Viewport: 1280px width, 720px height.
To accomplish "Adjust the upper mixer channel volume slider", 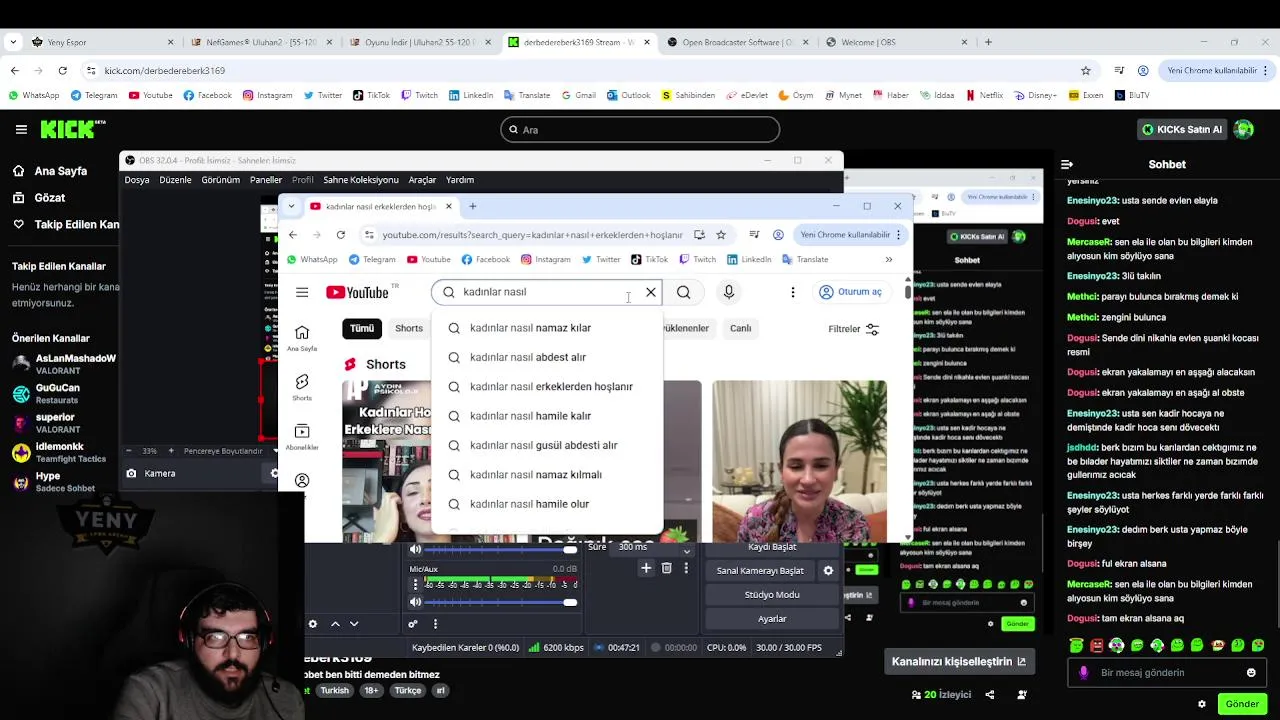I will coord(501,550).
